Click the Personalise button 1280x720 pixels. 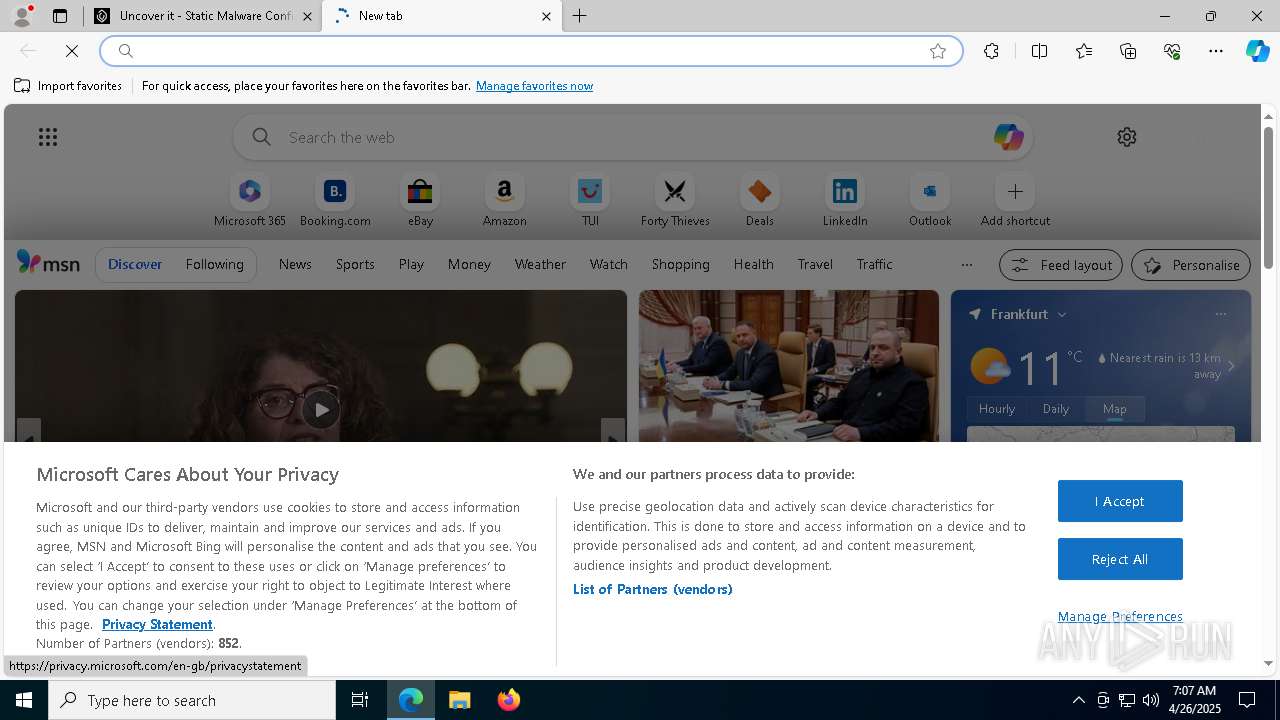tap(1191, 265)
